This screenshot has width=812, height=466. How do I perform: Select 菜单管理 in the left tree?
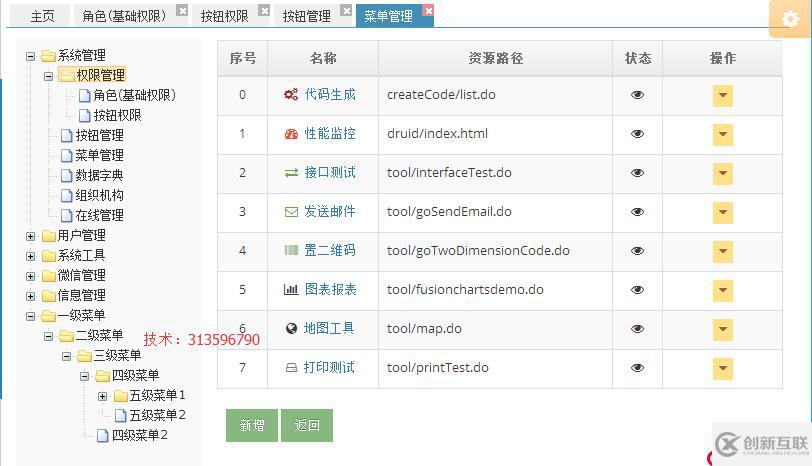[x=99, y=155]
